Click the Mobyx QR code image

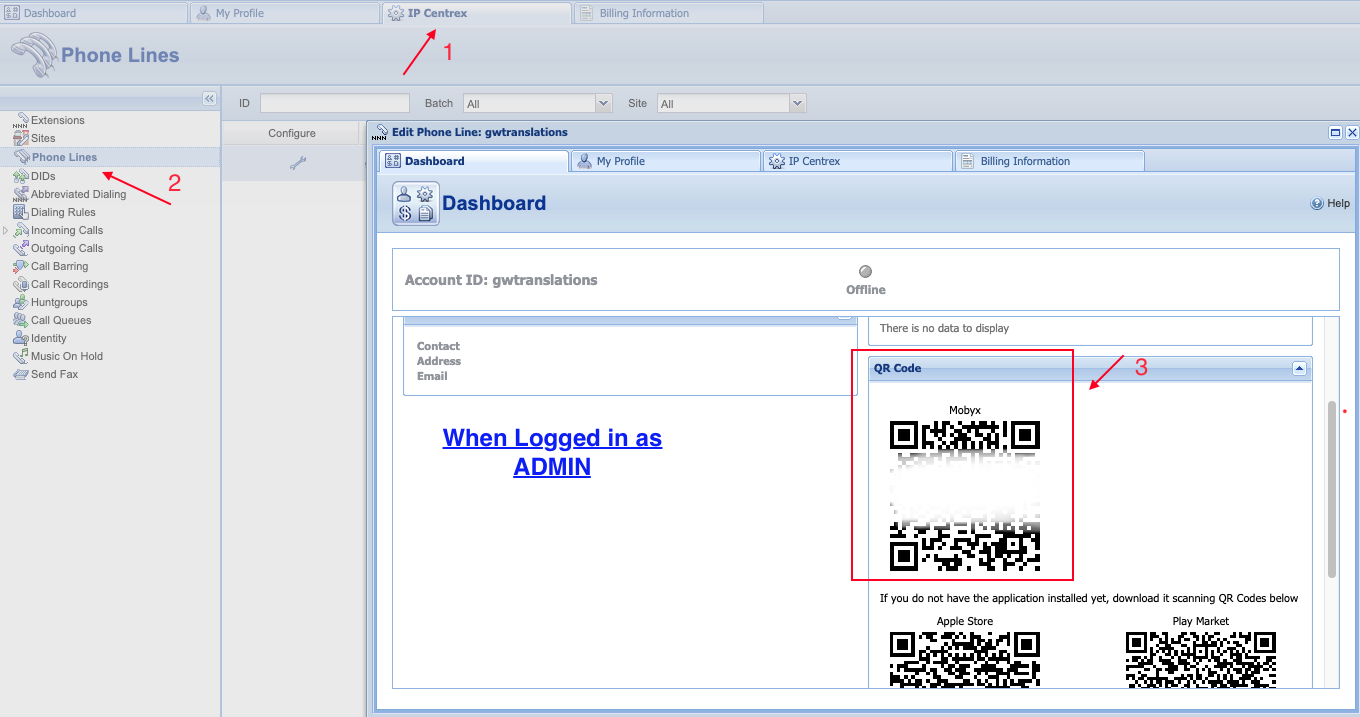click(965, 496)
